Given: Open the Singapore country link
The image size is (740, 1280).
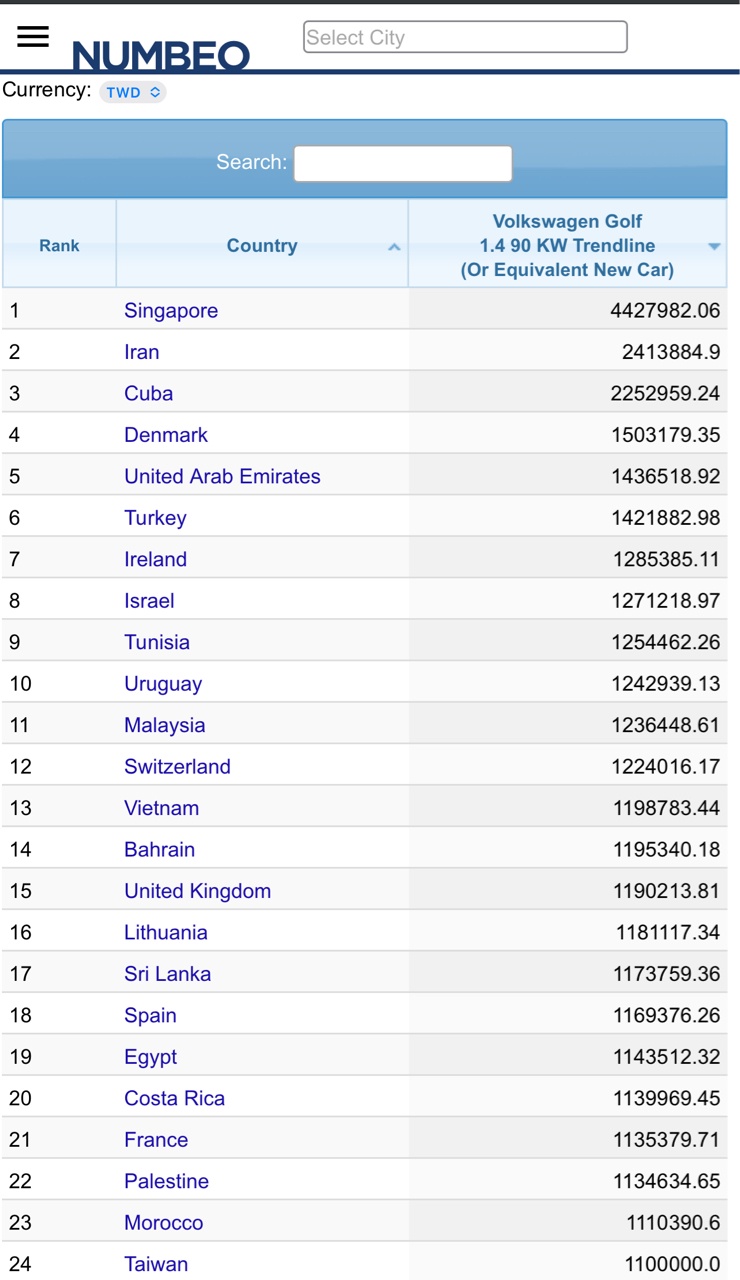Looking at the screenshot, I should click(x=171, y=310).
